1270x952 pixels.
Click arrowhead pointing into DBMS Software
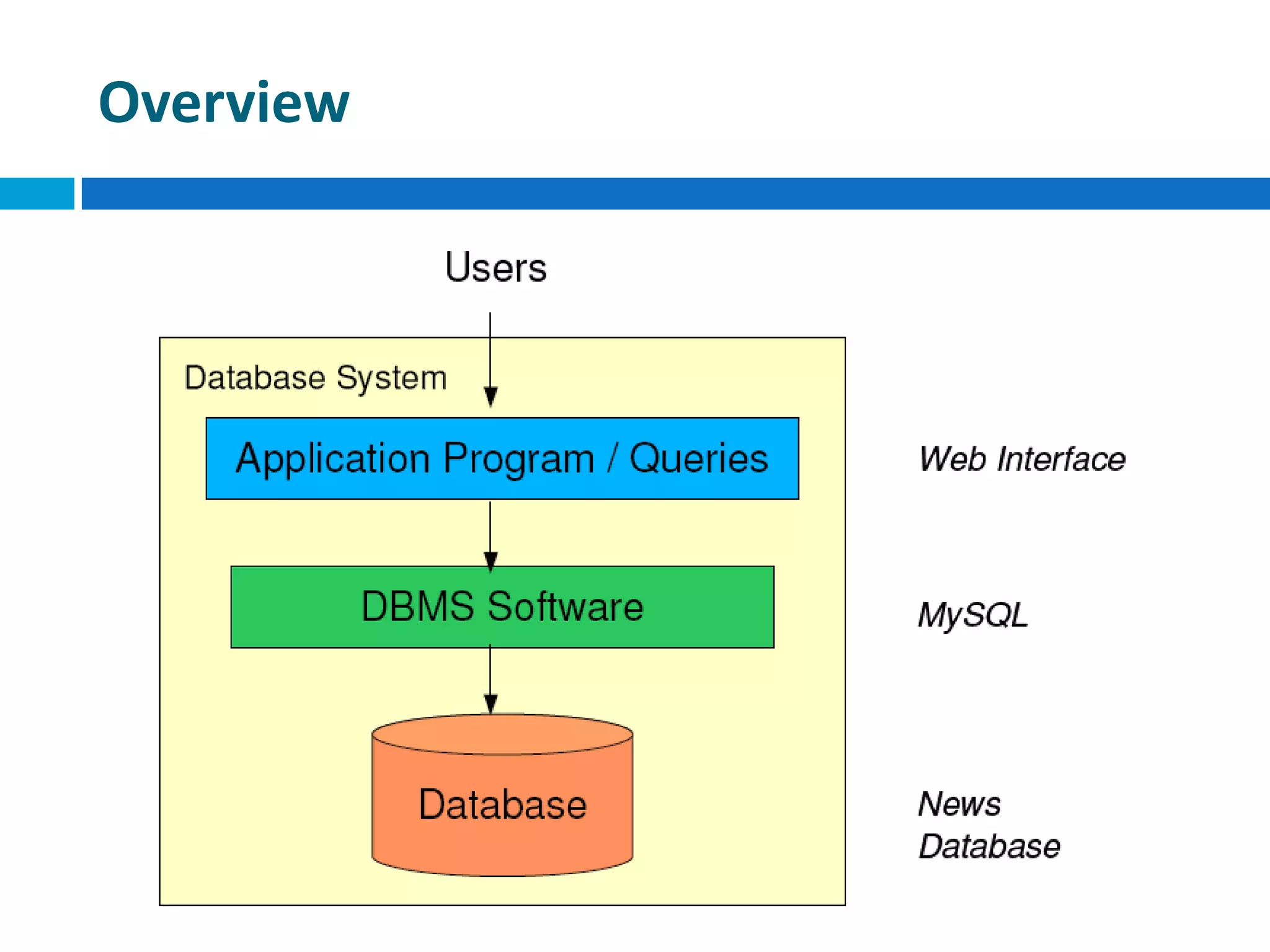[490, 561]
